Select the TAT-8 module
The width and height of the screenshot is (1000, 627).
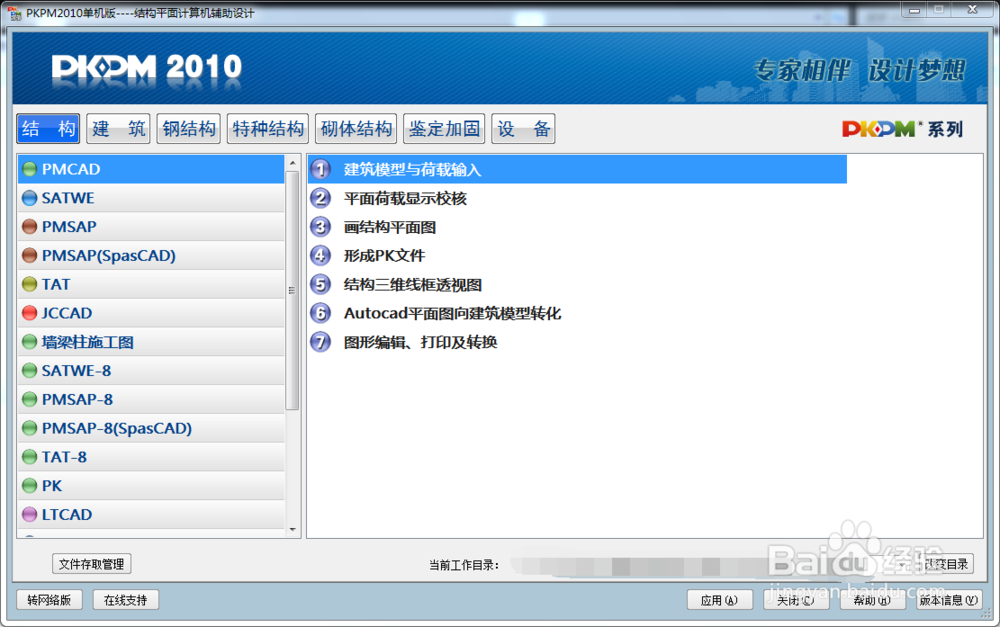(x=151, y=457)
